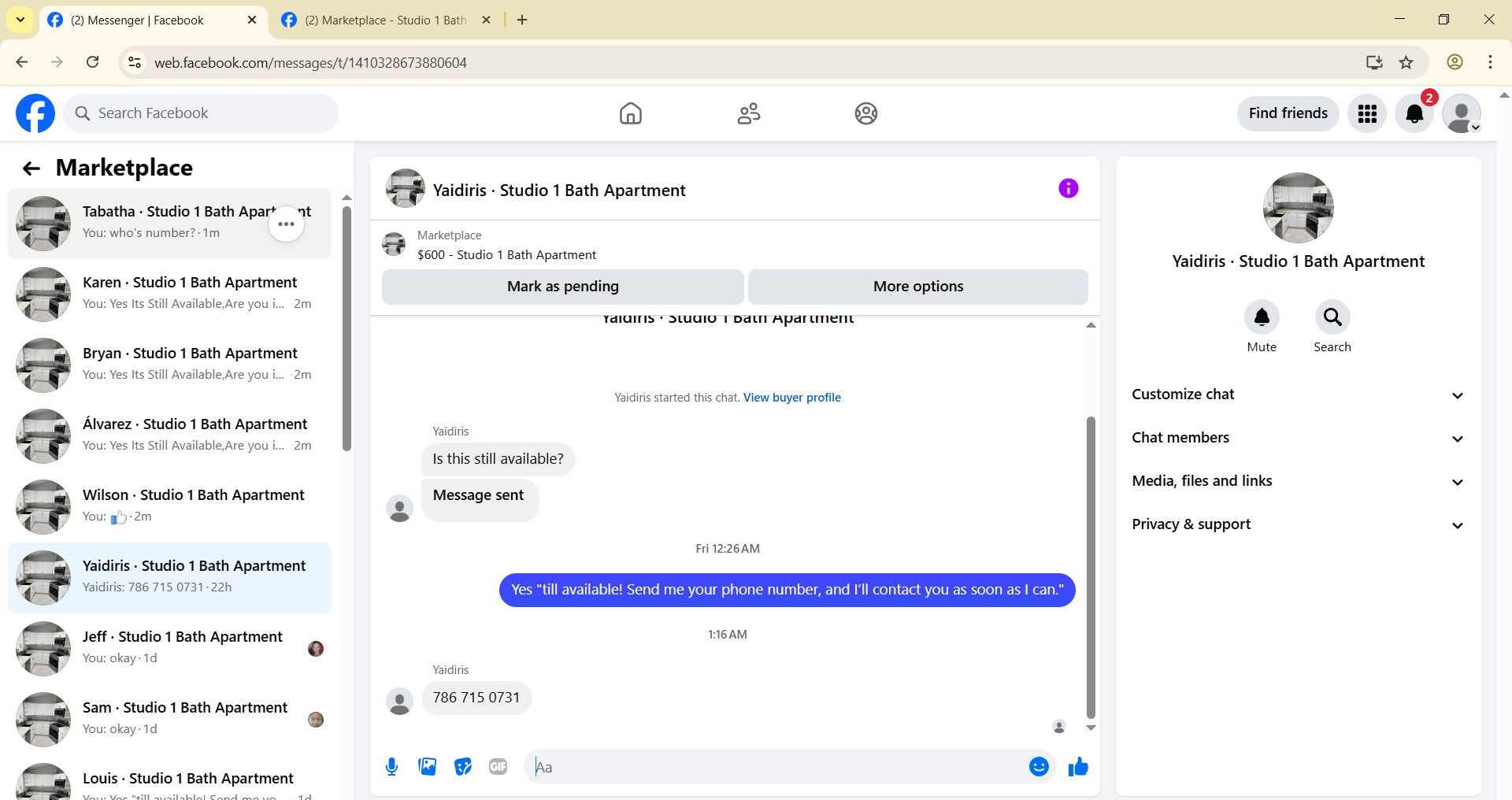Expand Customize chat section
Viewport: 1512px width, 800px height.
coord(1298,394)
